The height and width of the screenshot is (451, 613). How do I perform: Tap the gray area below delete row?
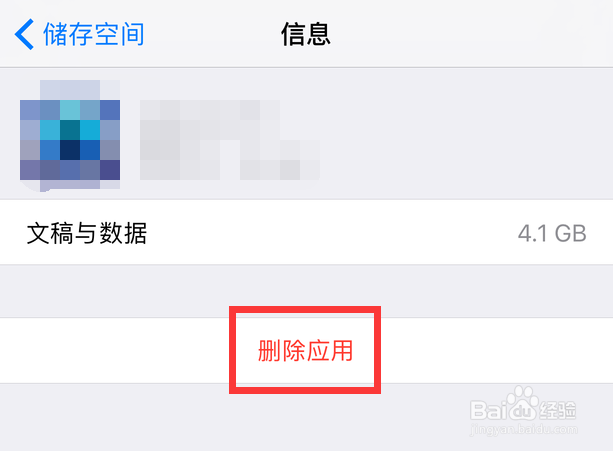point(235,417)
